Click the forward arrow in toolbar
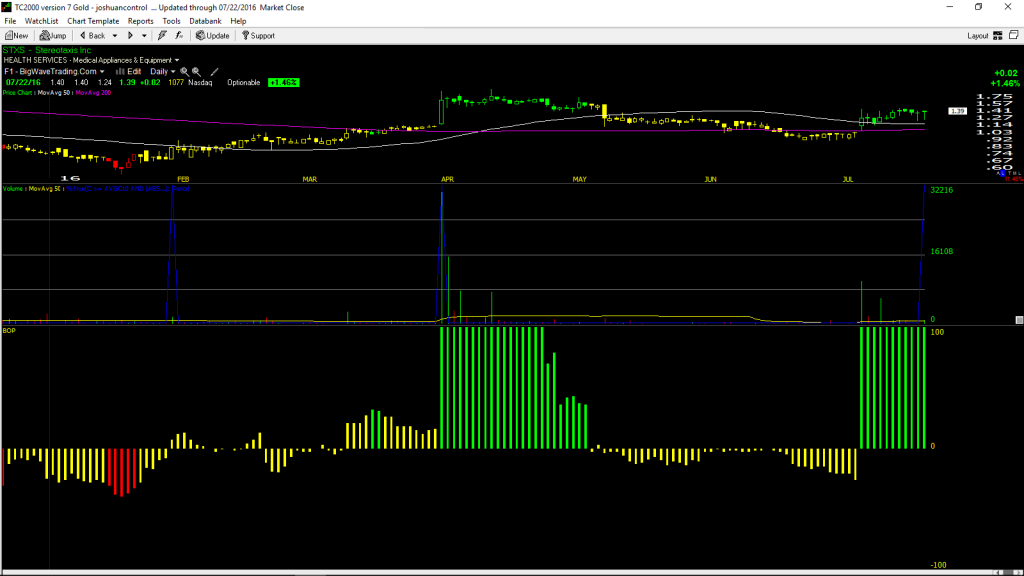1024x576 pixels. point(130,36)
